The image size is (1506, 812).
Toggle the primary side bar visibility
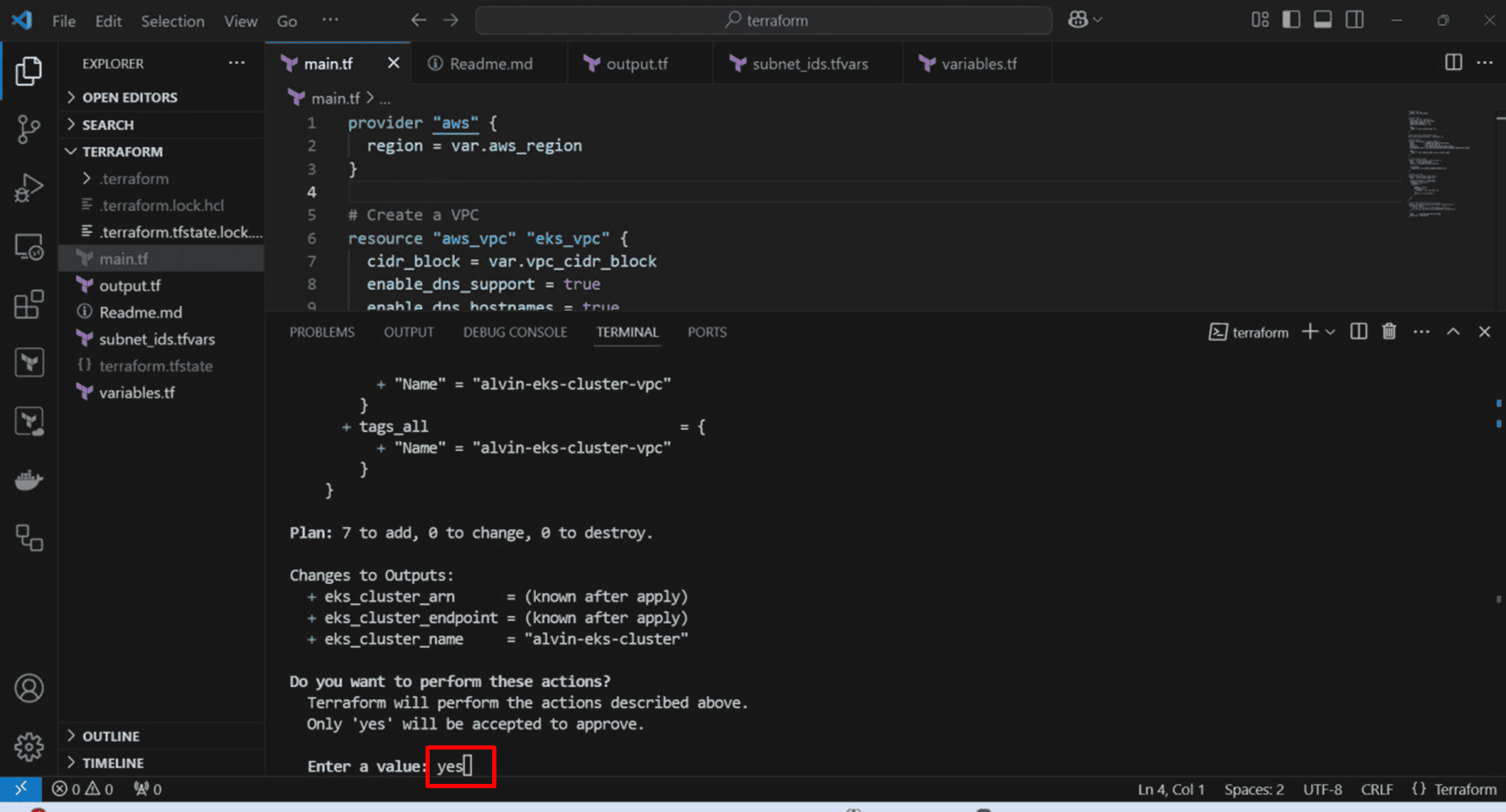point(1291,20)
